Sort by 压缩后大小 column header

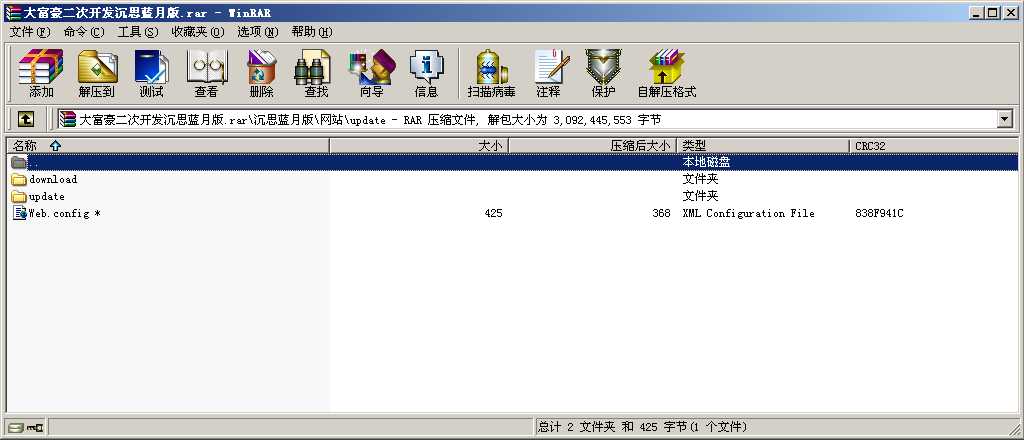pos(592,146)
